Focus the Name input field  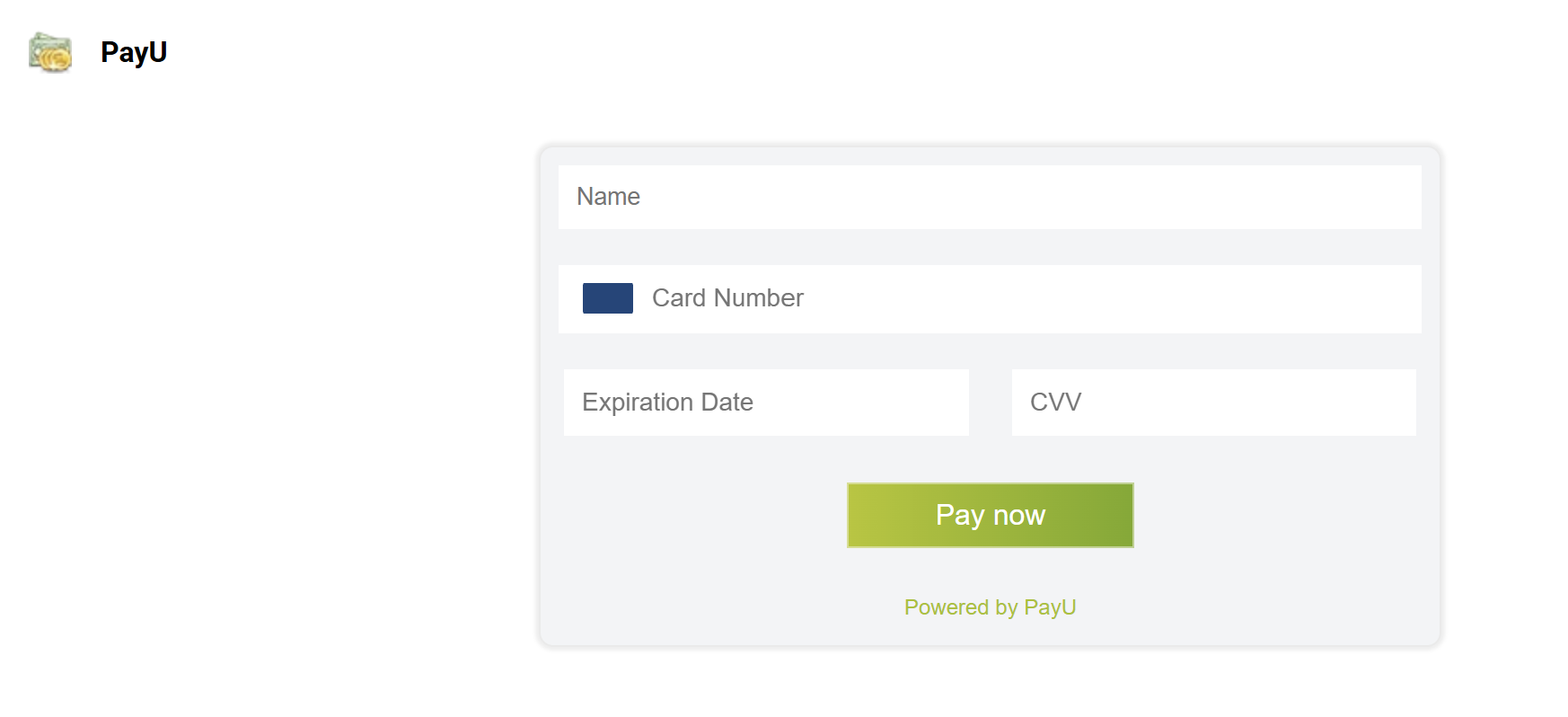tap(990, 197)
